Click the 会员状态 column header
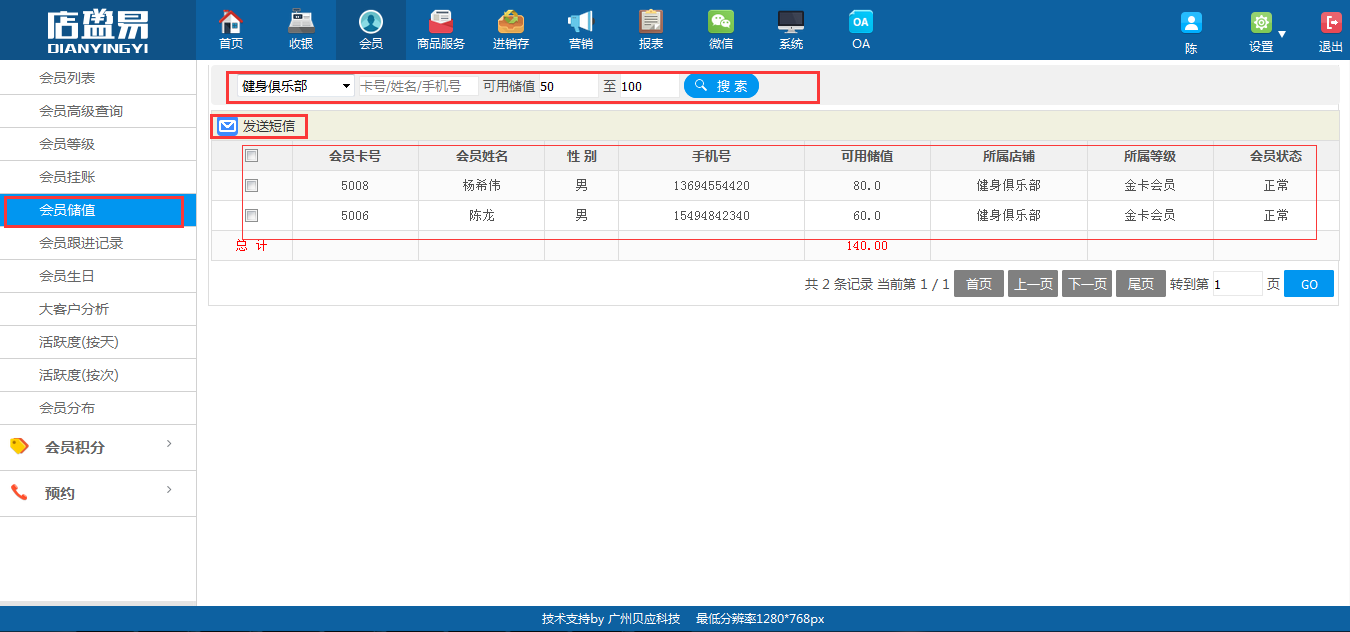This screenshot has width=1350, height=632. tap(1276, 156)
